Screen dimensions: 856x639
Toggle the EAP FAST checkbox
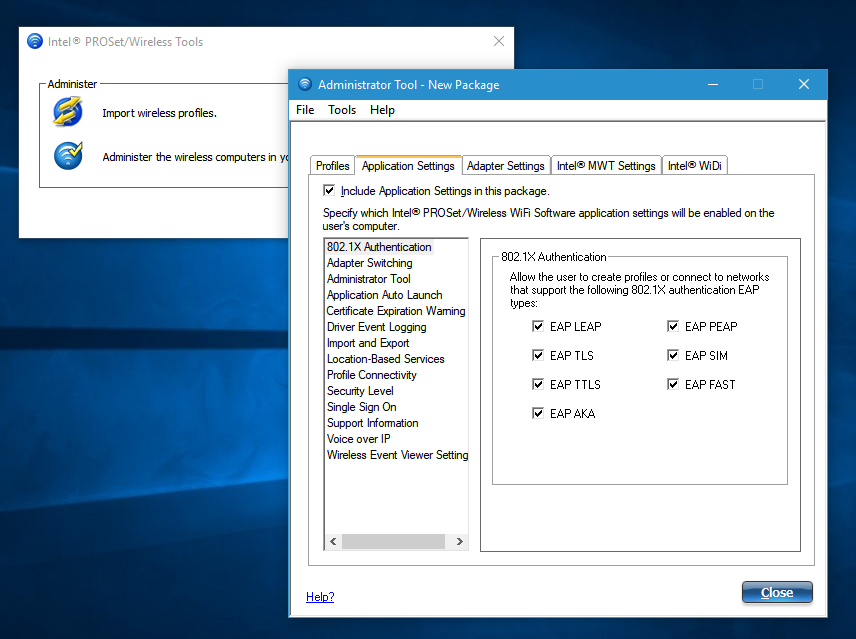(673, 384)
